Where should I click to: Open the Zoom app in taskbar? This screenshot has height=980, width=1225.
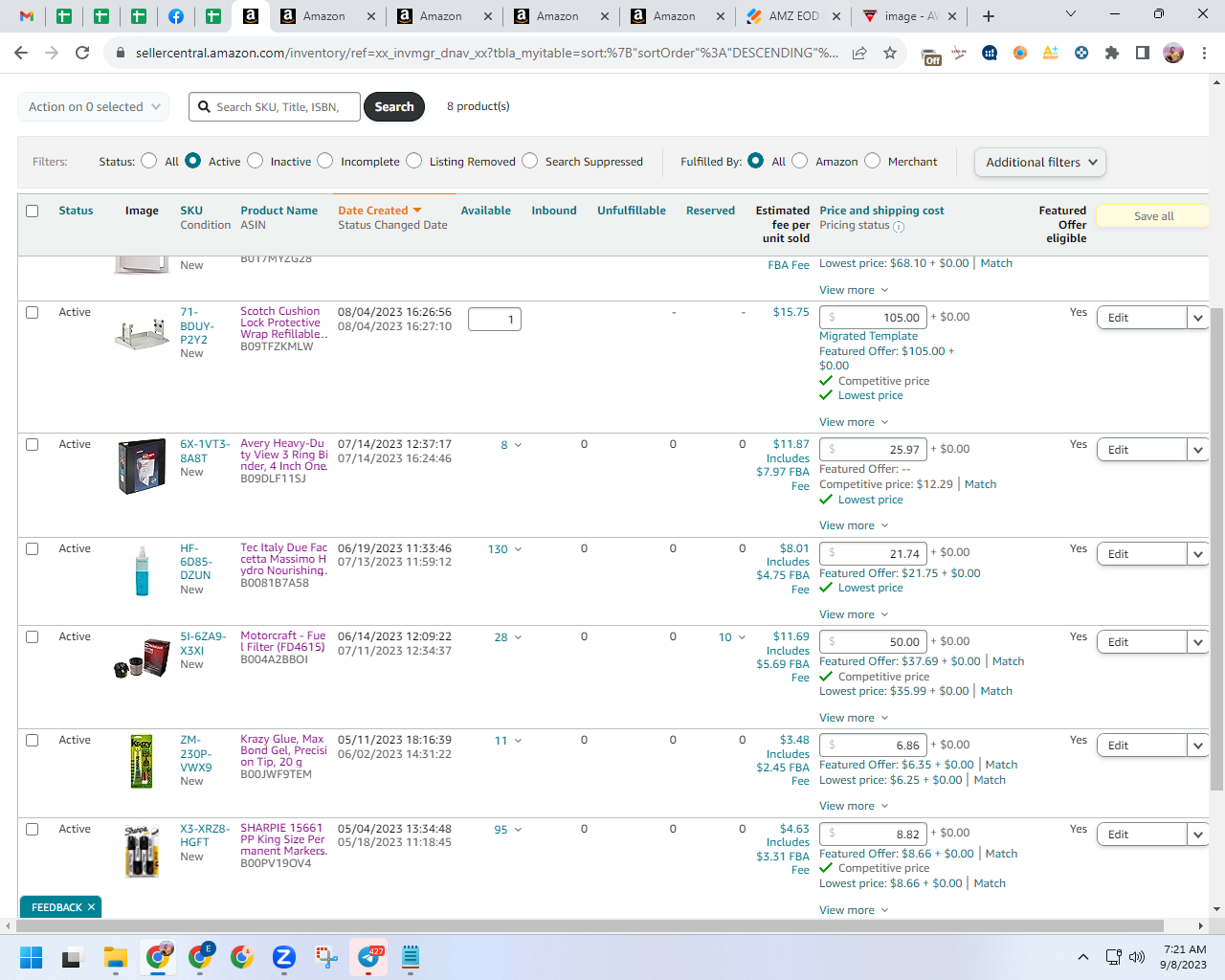284,957
